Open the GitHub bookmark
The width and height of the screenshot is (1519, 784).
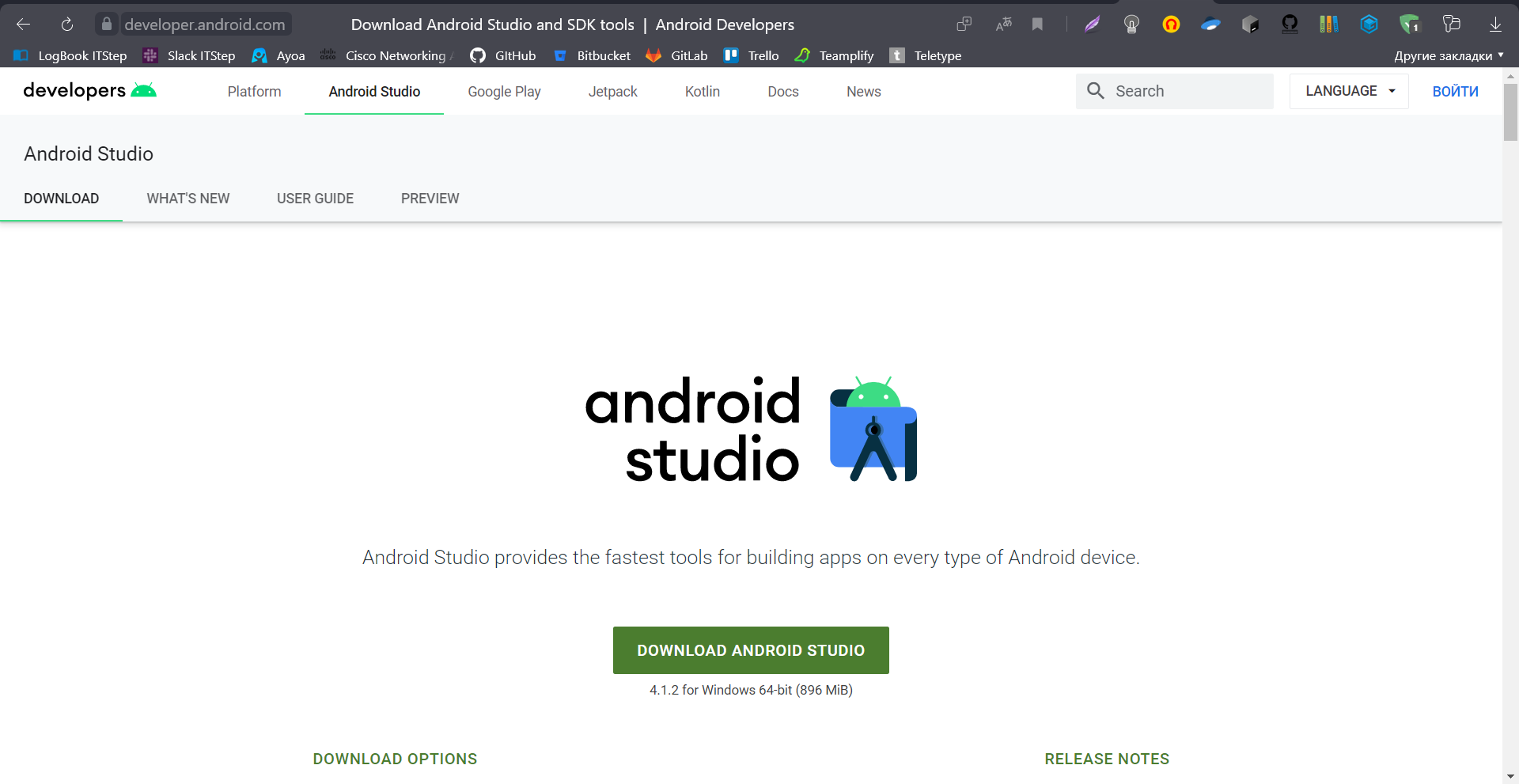[x=503, y=55]
